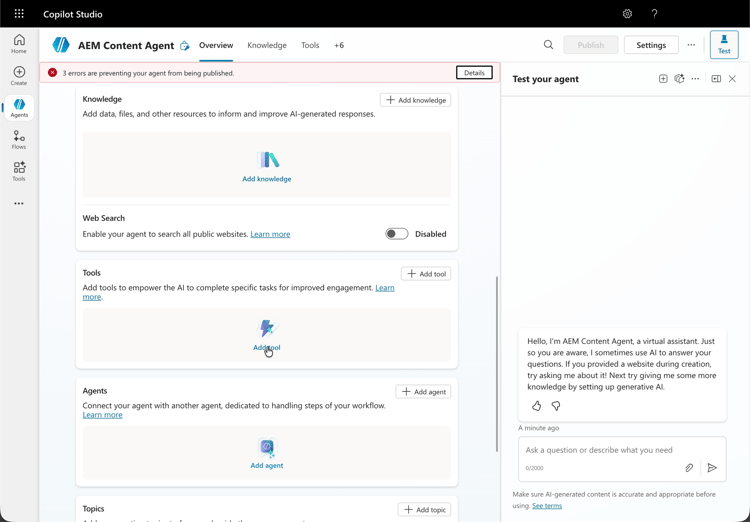Click the + Add knowledge button
The height and width of the screenshot is (522, 750).
point(415,100)
